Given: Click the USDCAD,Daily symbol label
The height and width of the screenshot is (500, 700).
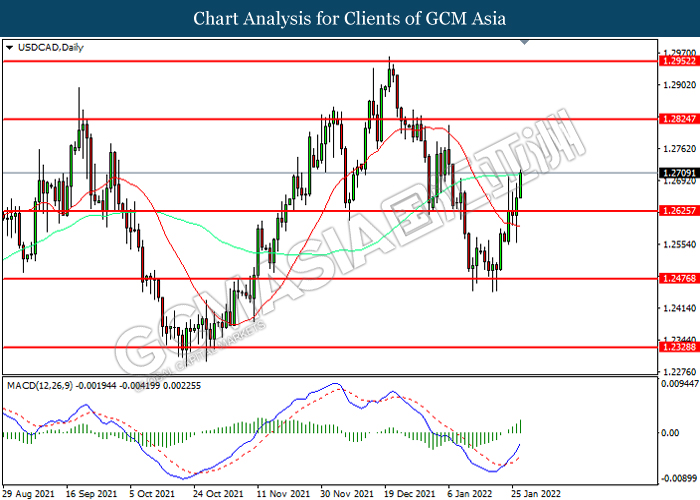Looking at the screenshot, I should tap(50, 48).
